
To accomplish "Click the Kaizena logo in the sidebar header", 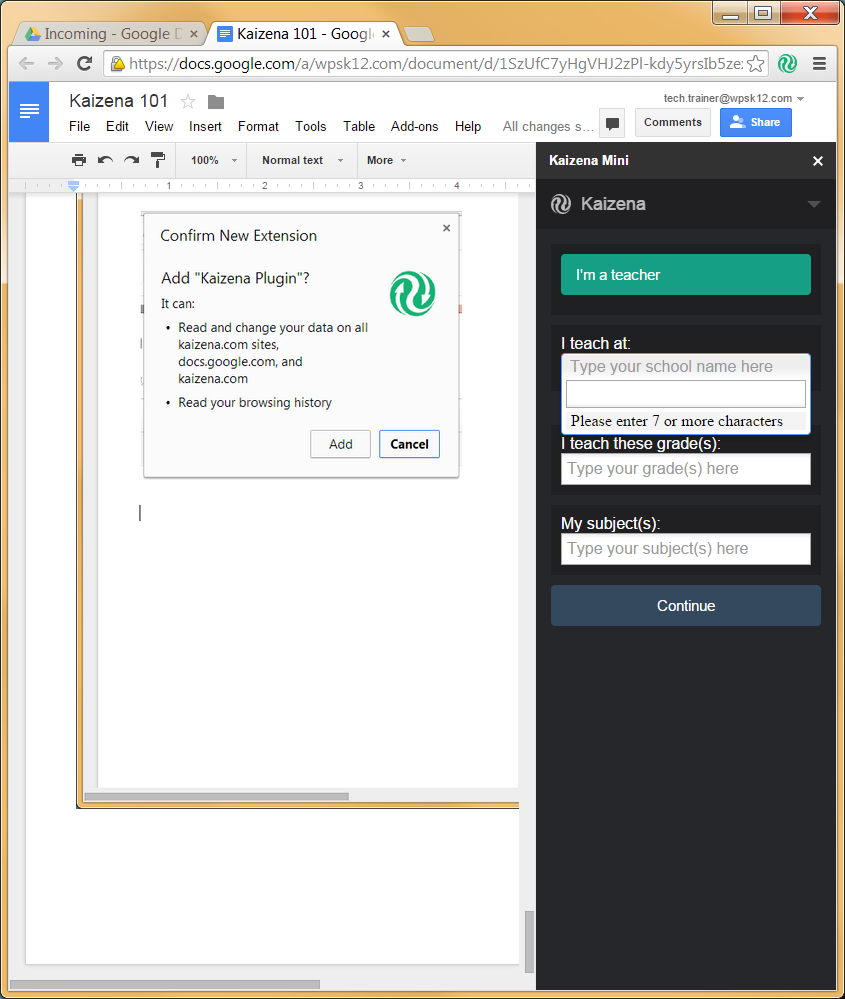I will point(561,204).
